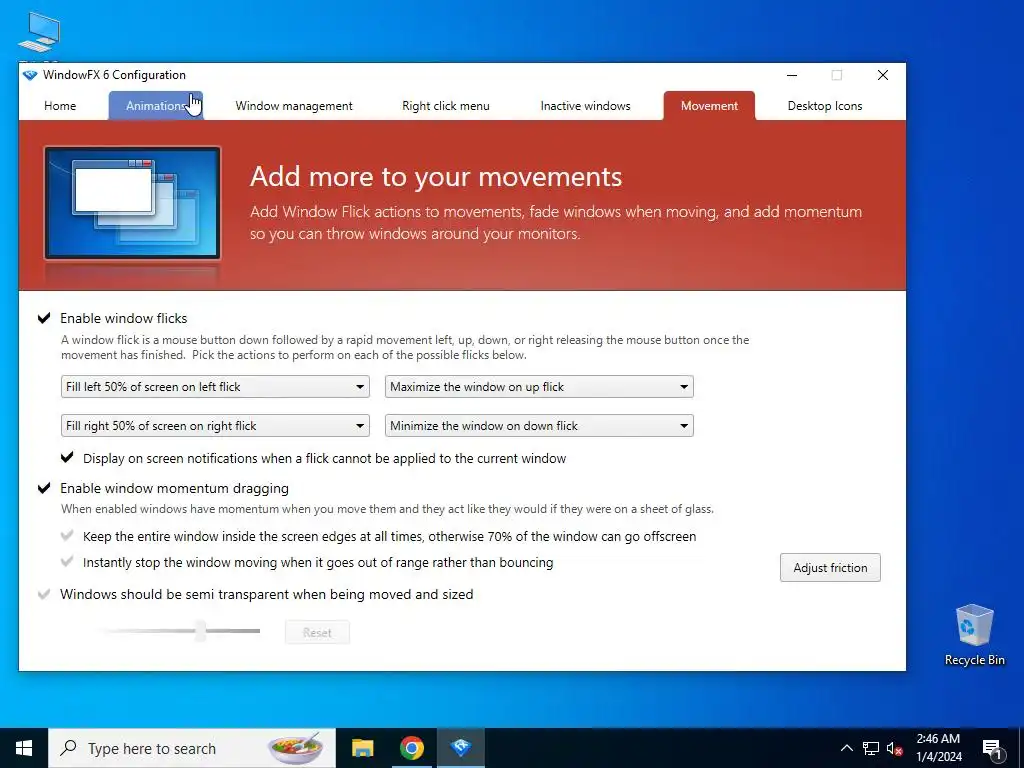Toggle on-screen flick notifications checkbox
This screenshot has height=768, width=1024.
click(x=67, y=457)
